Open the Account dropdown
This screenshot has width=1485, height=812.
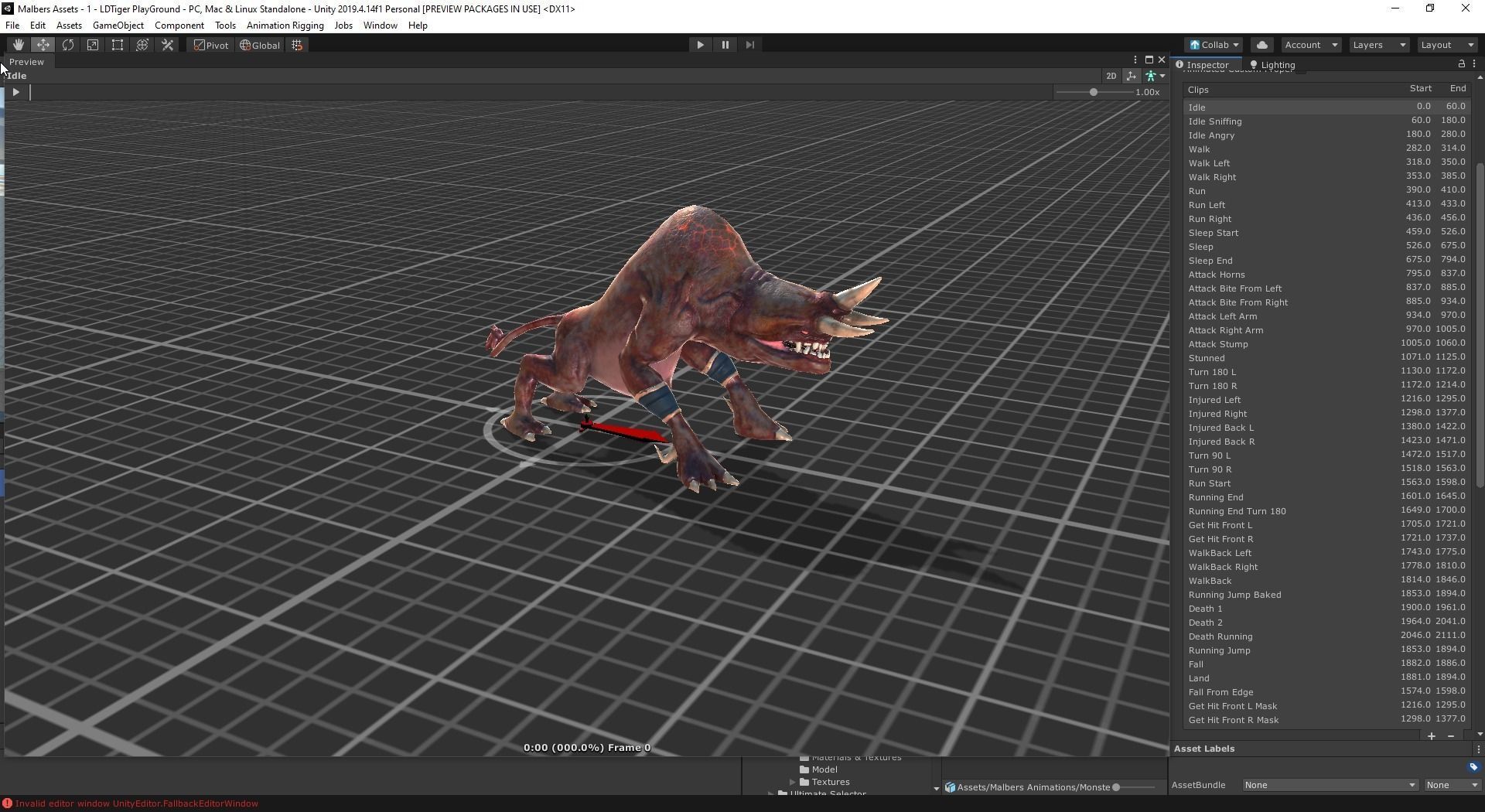1311,45
